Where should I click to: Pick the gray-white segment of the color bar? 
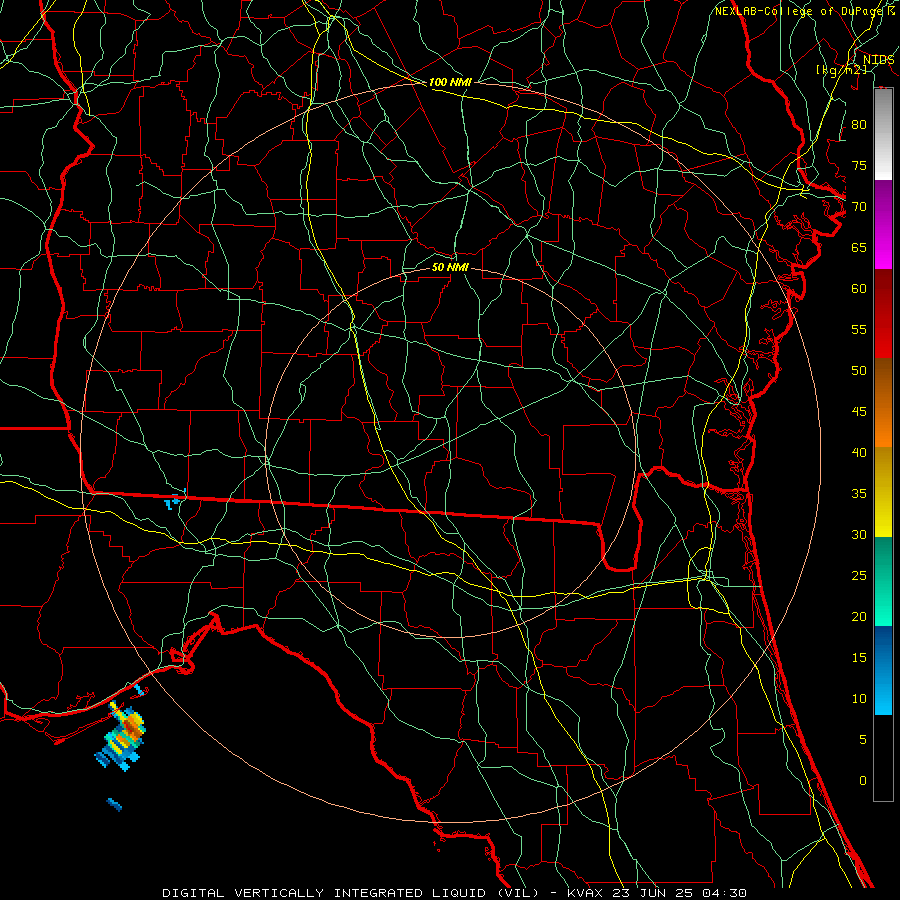click(x=883, y=134)
